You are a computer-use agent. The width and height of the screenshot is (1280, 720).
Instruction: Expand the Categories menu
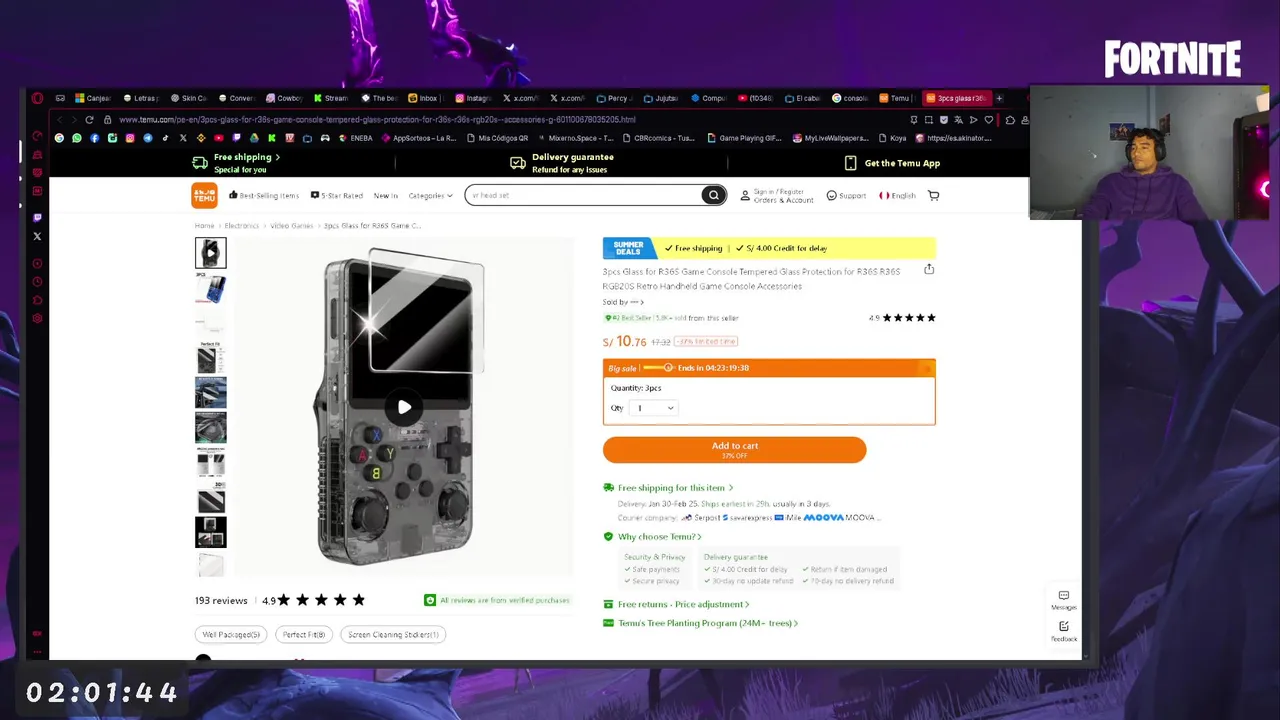pos(430,195)
